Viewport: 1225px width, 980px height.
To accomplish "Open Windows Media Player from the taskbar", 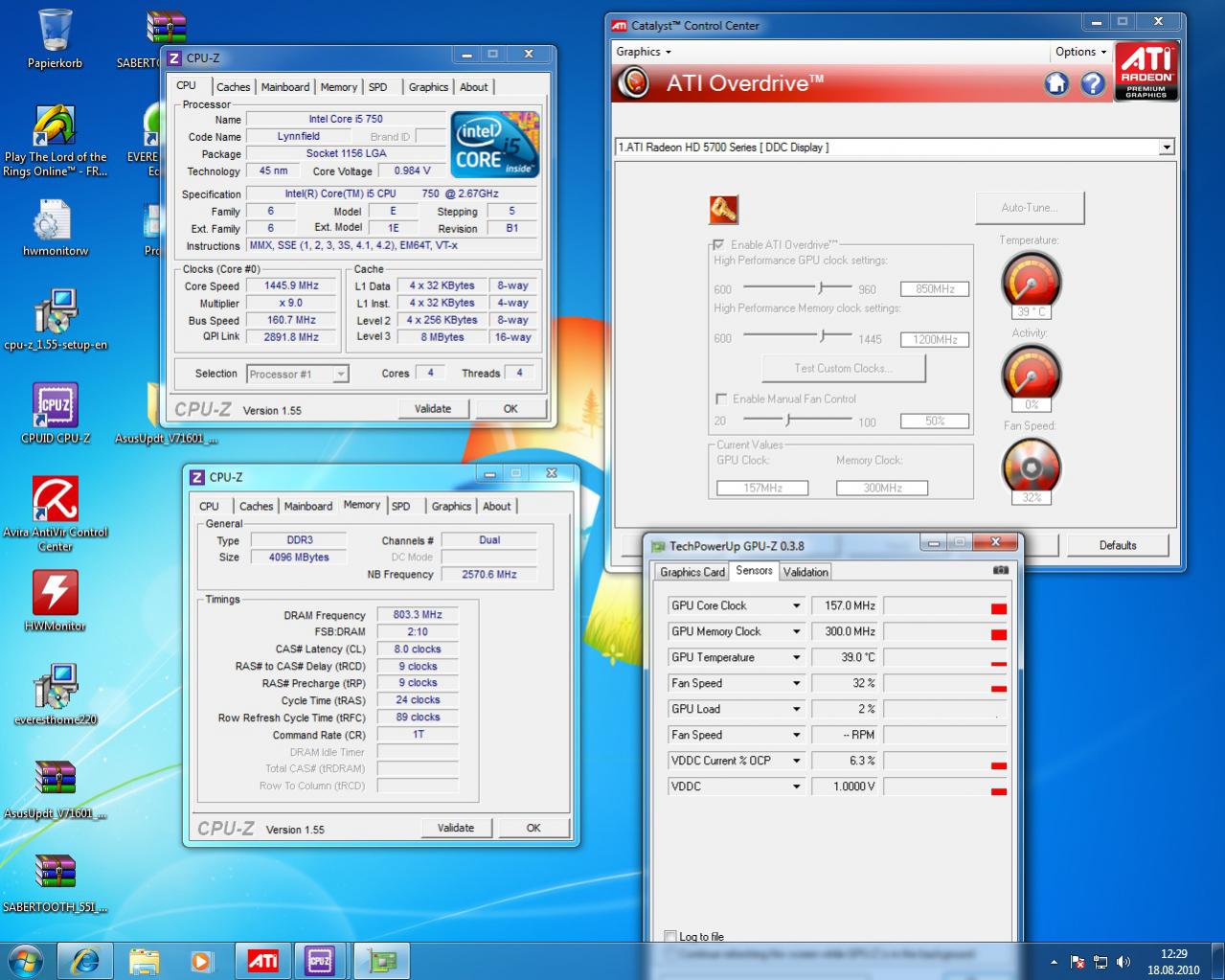I will pyautogui.click(x=201, y=960).
